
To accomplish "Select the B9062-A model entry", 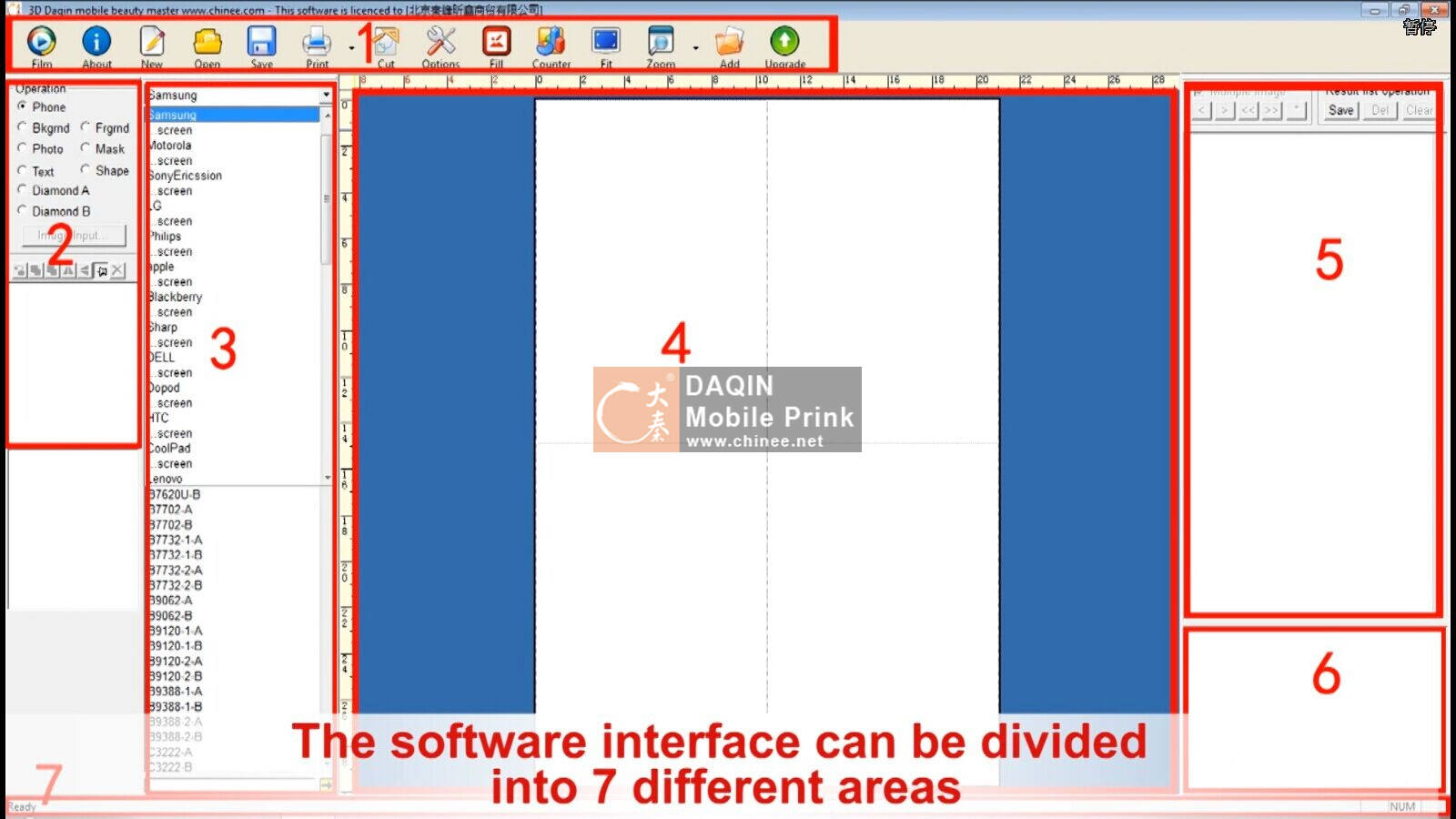I will tap(170, 601).
